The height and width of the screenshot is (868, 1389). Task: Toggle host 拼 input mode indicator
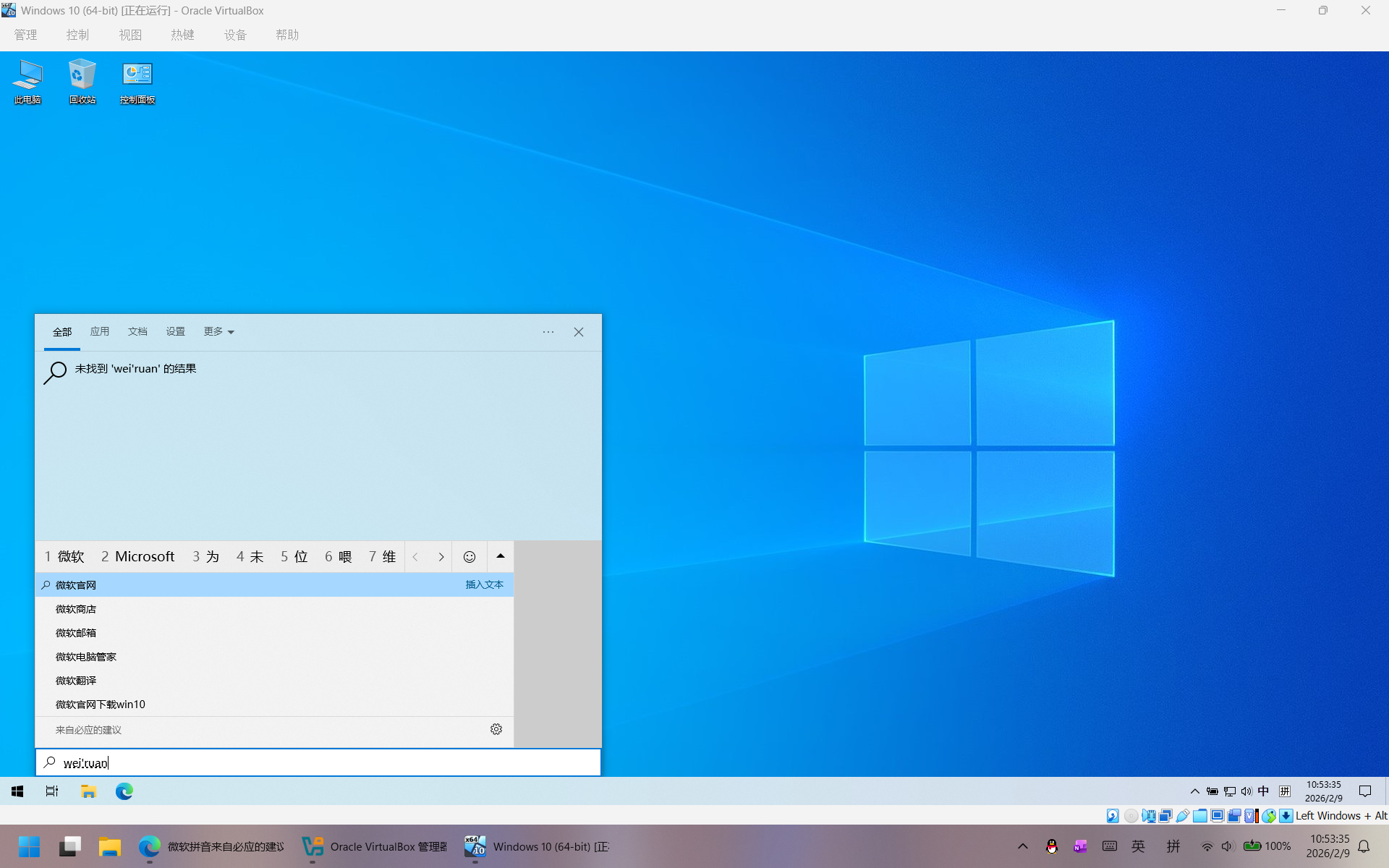pyautogui.click(x=1173, y=846)
